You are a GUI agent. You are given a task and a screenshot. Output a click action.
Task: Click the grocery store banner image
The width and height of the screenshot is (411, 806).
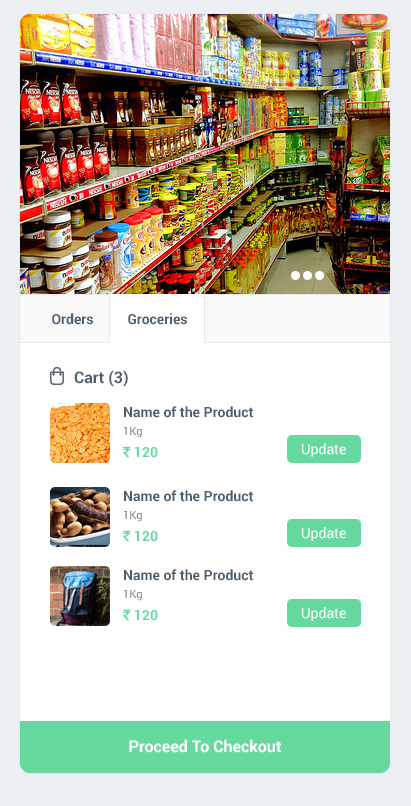(x=205, y=154)
